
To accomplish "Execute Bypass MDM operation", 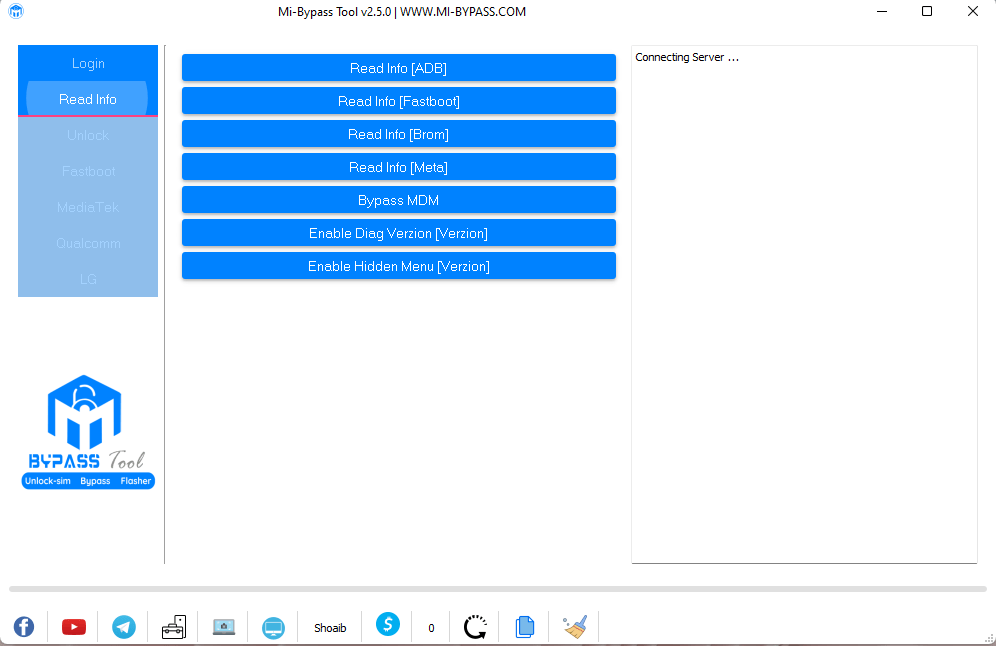I will click(398, 199).
